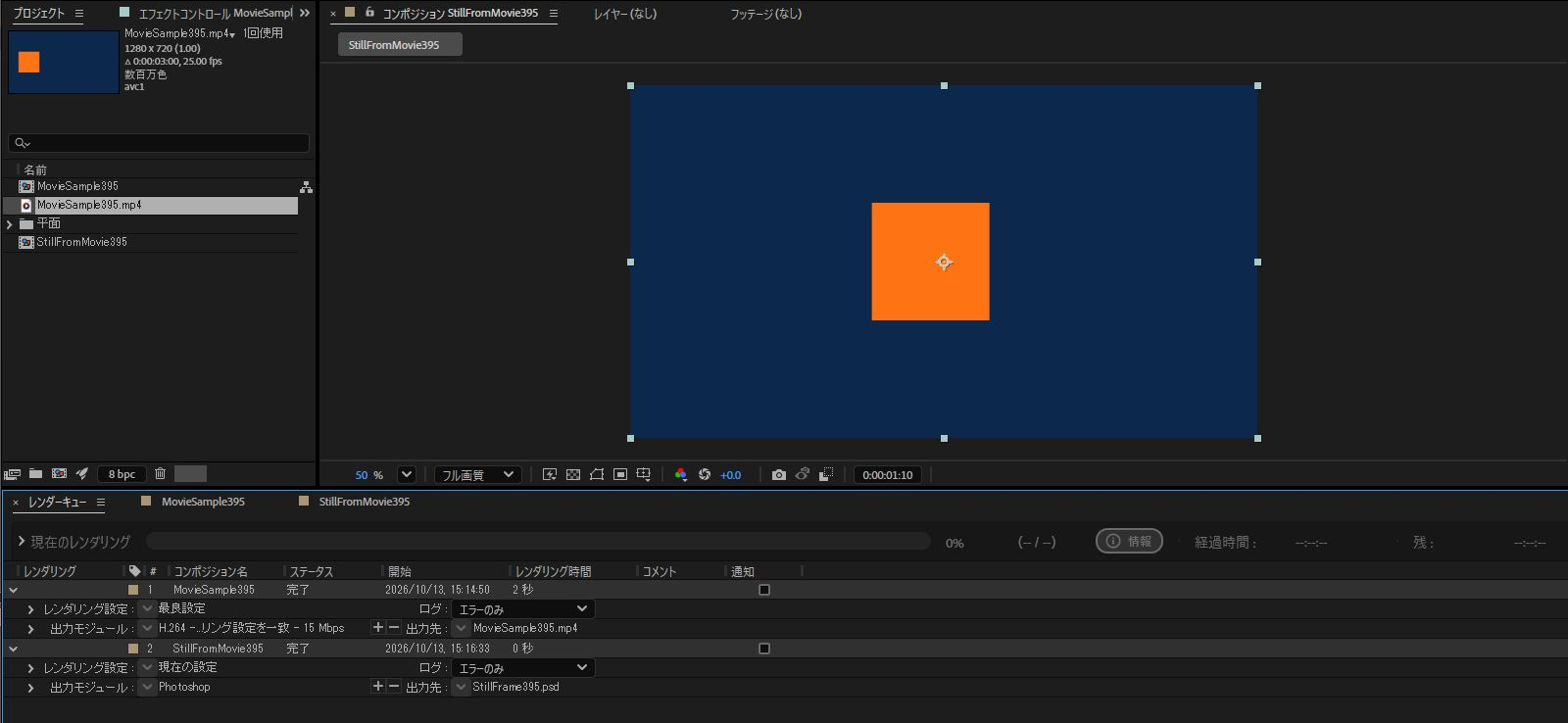This screenshot has width=1568, height=723.
Task: Switch to the StillFromMovie395 timeline tab
Action: pyautogui.click(x=365, y=502)
